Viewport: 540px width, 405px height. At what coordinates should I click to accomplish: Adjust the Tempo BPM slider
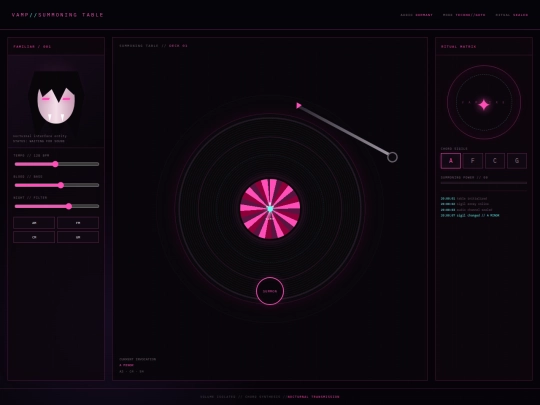click(57, 164)
